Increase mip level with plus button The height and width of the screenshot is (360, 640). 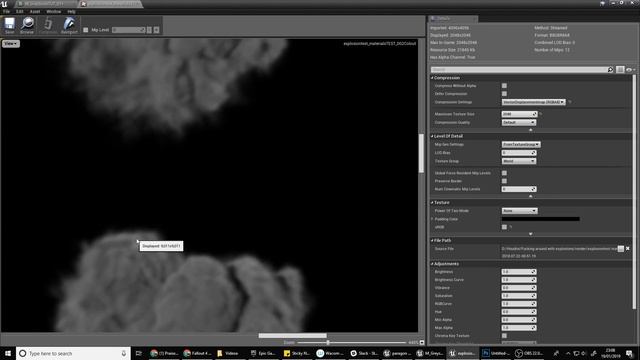(156, 30)
